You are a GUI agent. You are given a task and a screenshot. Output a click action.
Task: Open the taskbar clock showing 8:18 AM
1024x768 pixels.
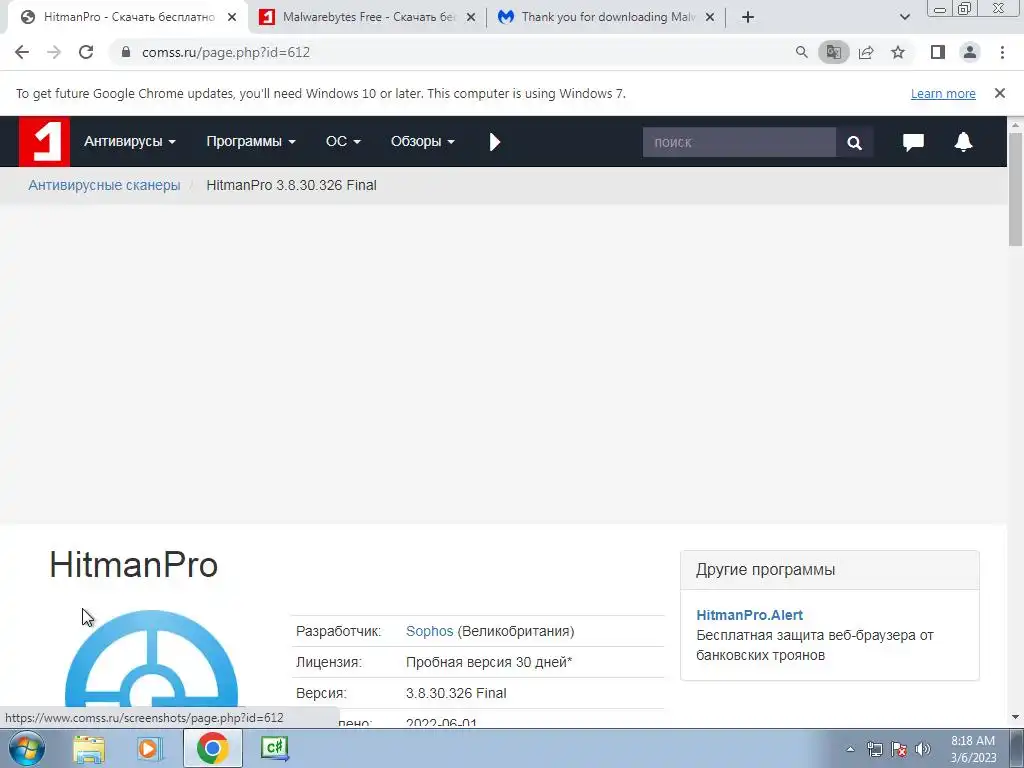973,749
